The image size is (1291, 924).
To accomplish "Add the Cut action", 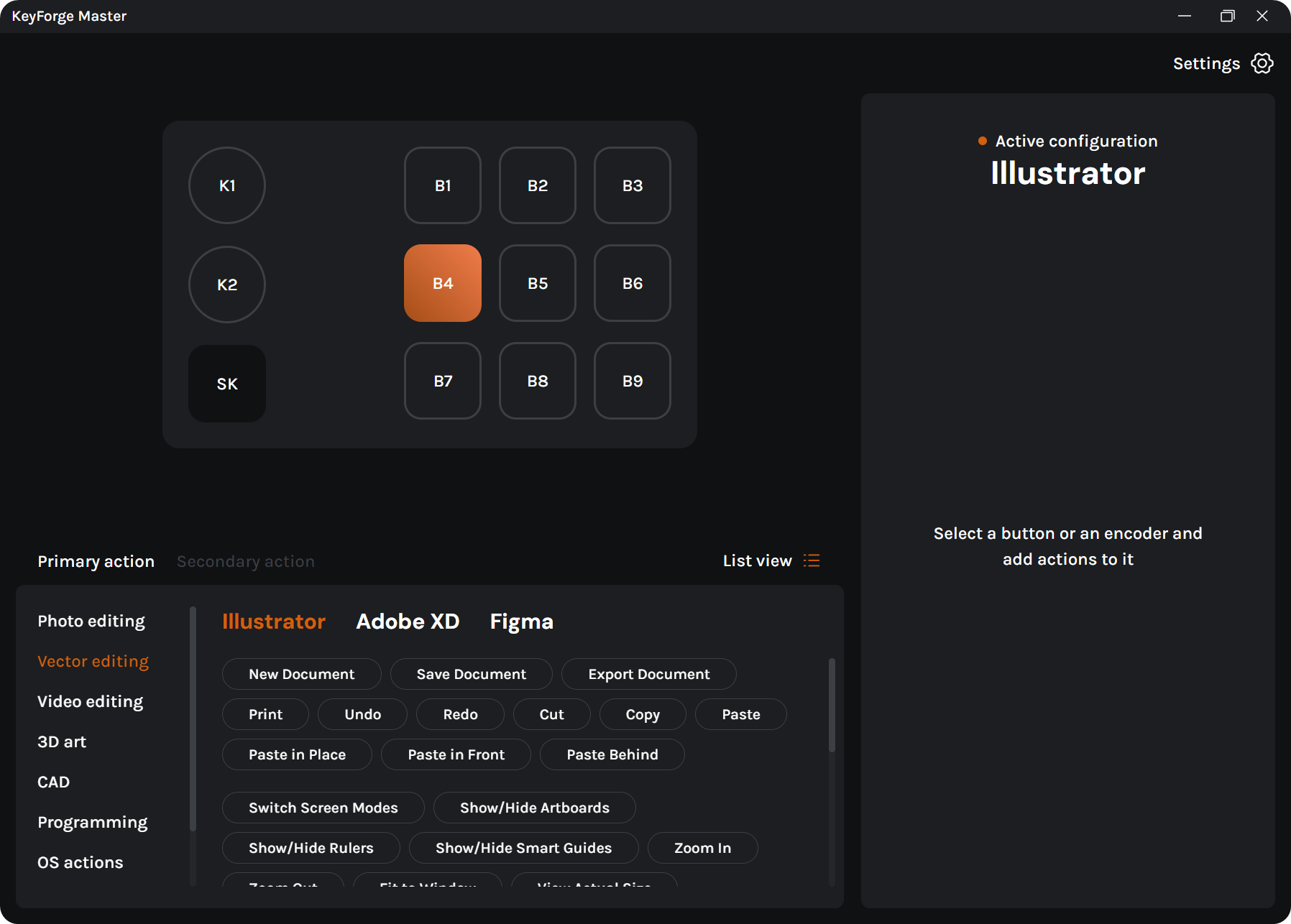I will click(552, 714).
